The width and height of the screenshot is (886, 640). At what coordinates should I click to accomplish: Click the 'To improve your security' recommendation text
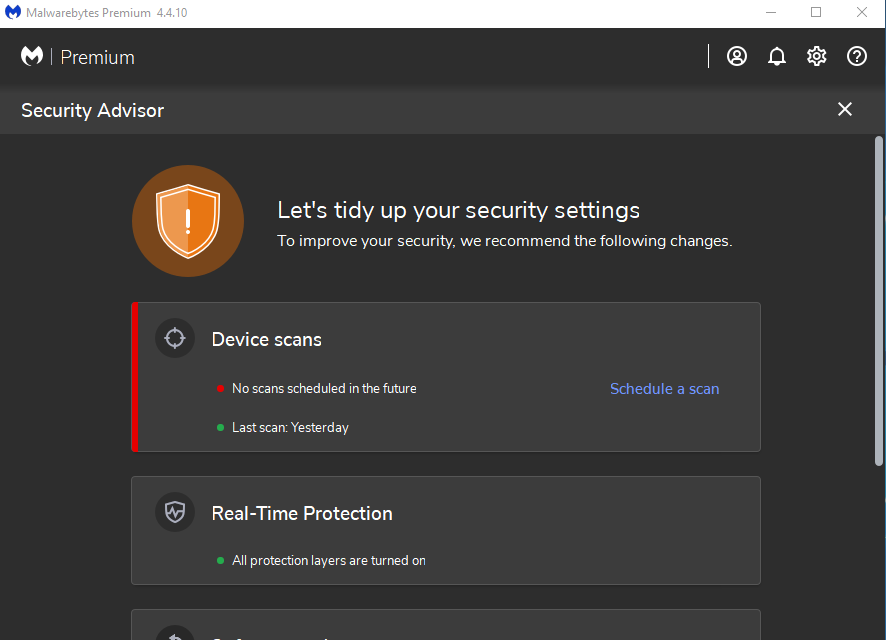[x=505, y=241]
